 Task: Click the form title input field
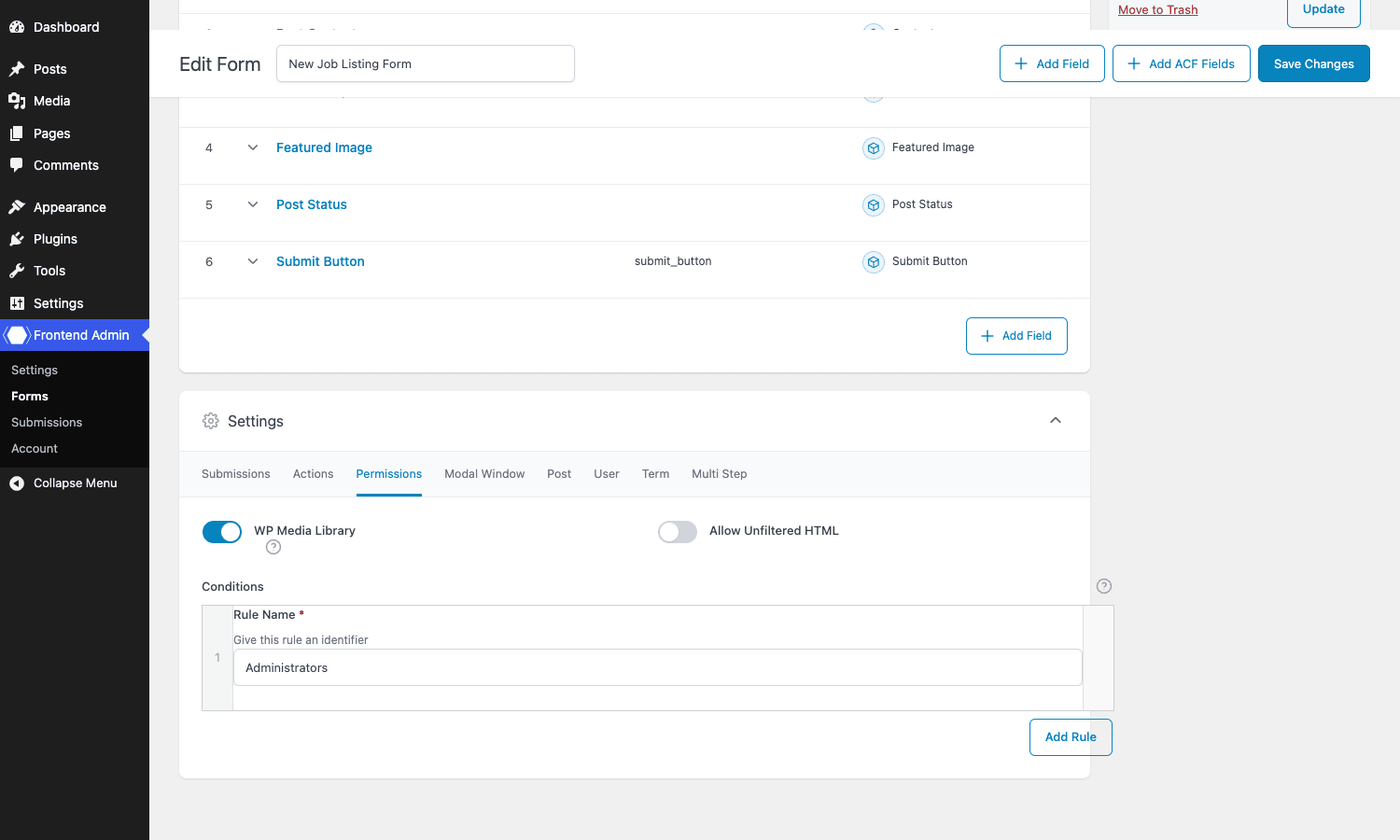[x=426, y=63]
